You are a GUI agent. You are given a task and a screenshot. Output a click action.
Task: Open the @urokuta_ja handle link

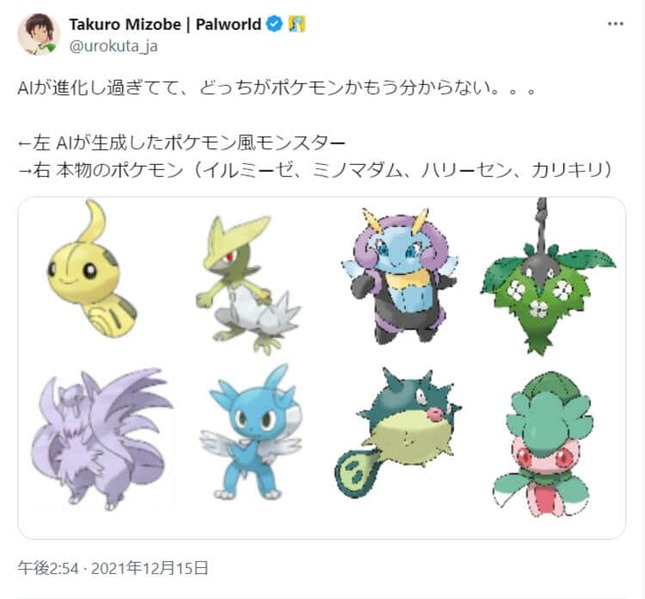[113, 46]
